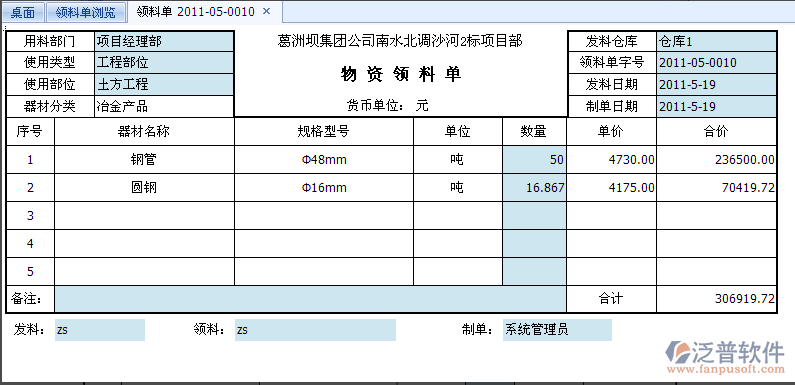The width and height of the screenshot is (795, 385).
Task: Switch to the 桌面 tab
Action: [x=23, y=12]
